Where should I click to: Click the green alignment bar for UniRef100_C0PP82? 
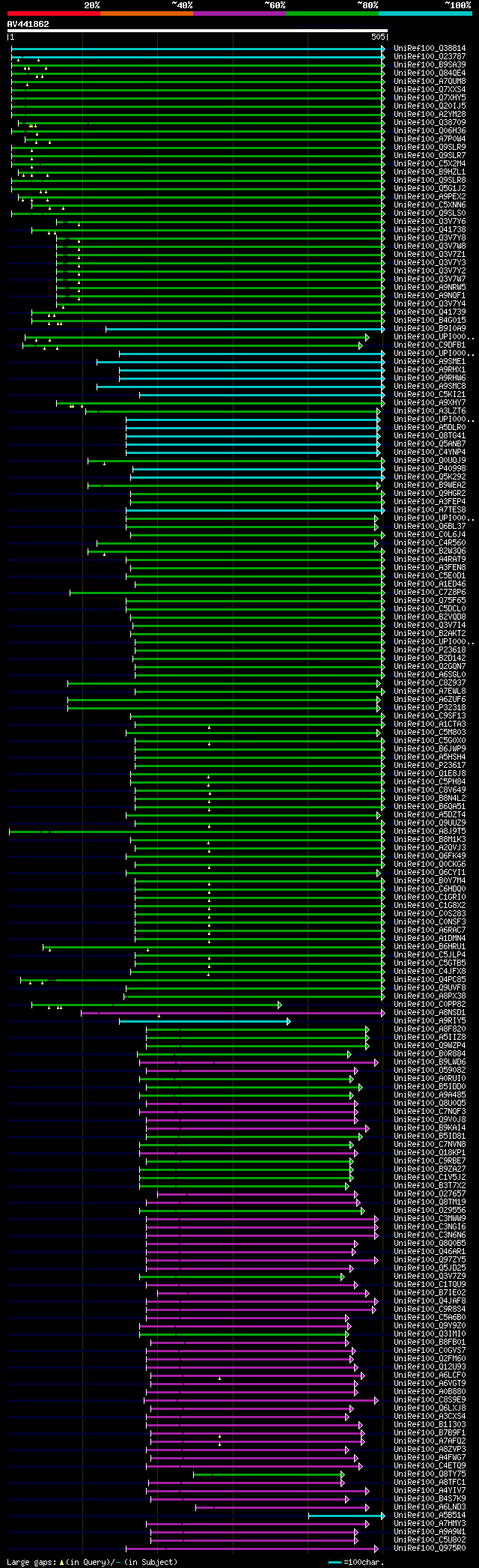(155, 1005)
